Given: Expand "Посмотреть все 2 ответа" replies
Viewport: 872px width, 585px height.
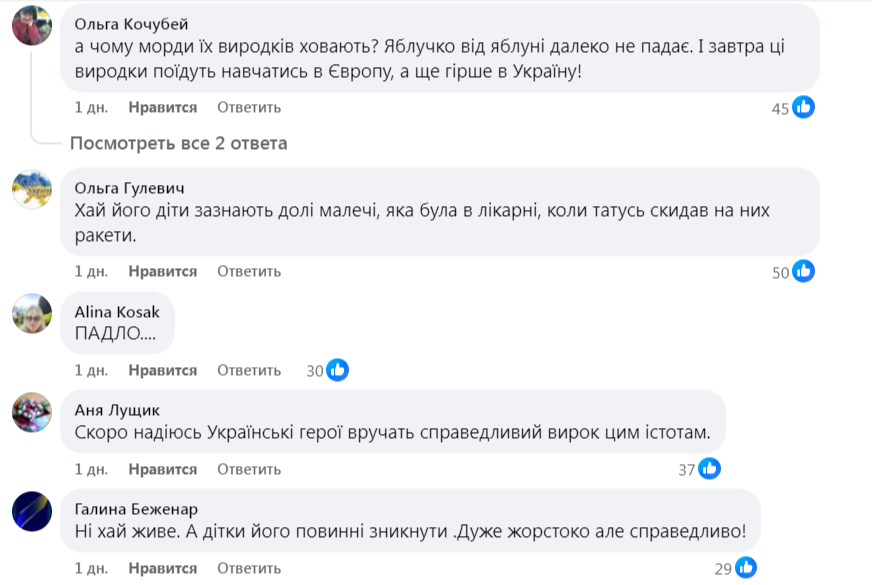Looking at the screenshot, I should tap(178, 143).
